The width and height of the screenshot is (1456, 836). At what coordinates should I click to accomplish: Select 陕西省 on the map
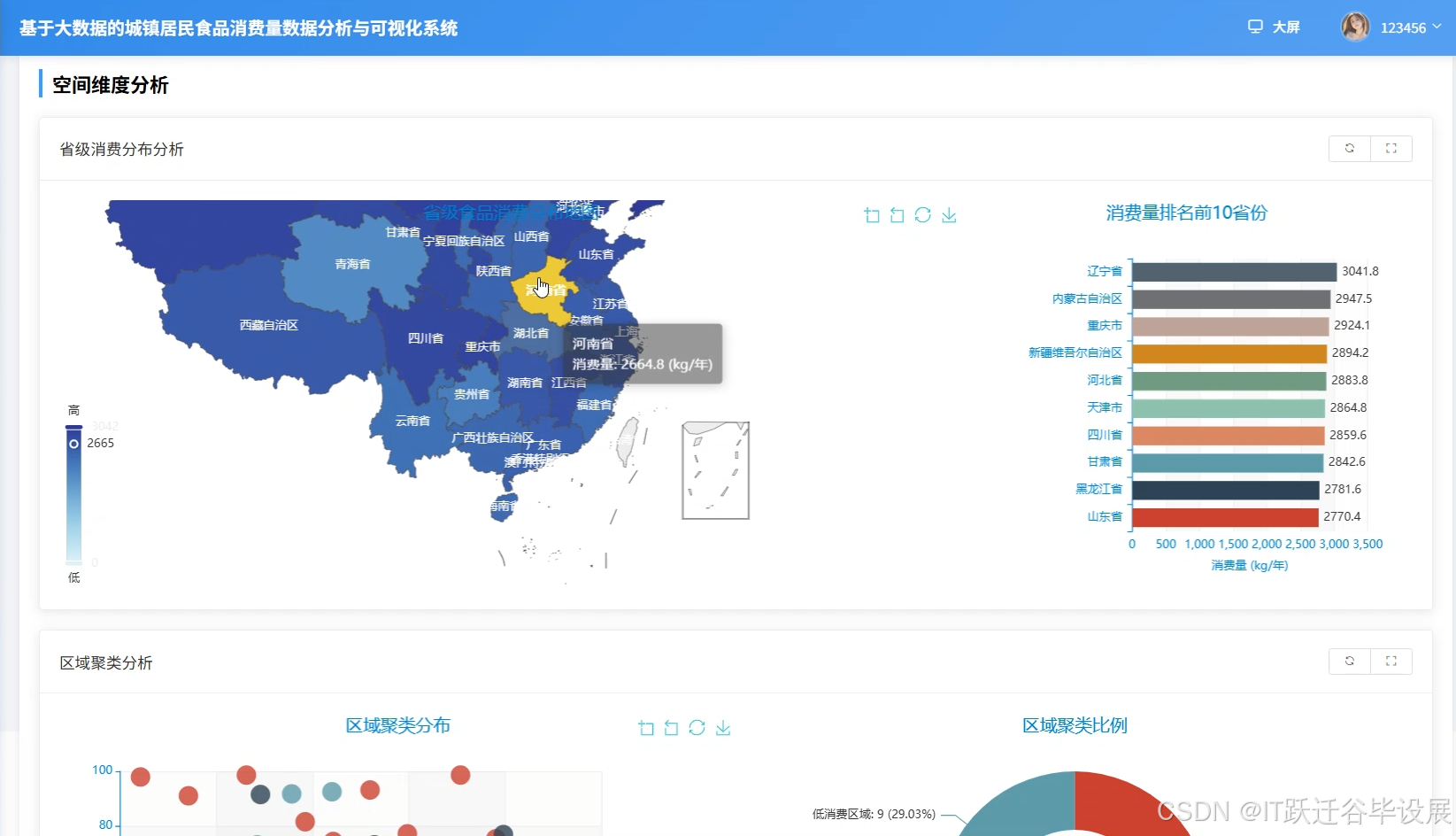click(493, 272)
